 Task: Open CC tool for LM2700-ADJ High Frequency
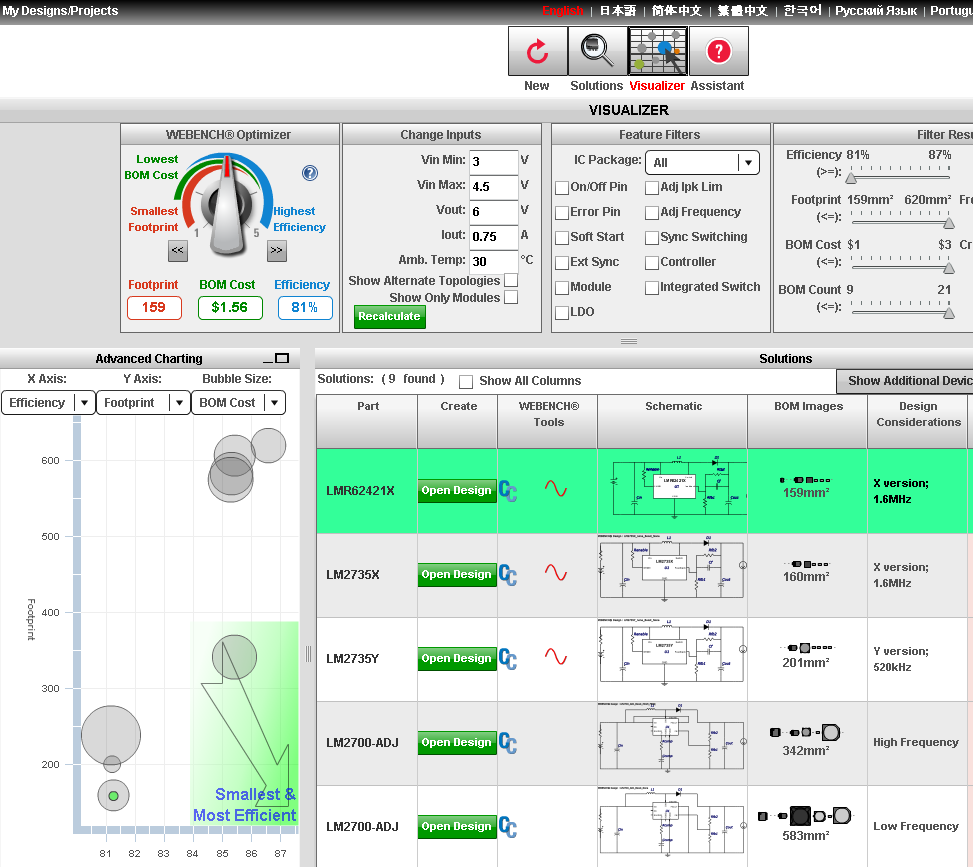(508, 743)
